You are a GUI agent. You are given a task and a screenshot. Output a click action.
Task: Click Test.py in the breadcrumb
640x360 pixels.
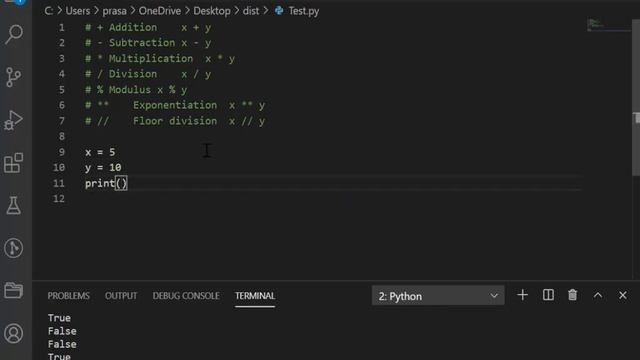[x=304, y=11]
